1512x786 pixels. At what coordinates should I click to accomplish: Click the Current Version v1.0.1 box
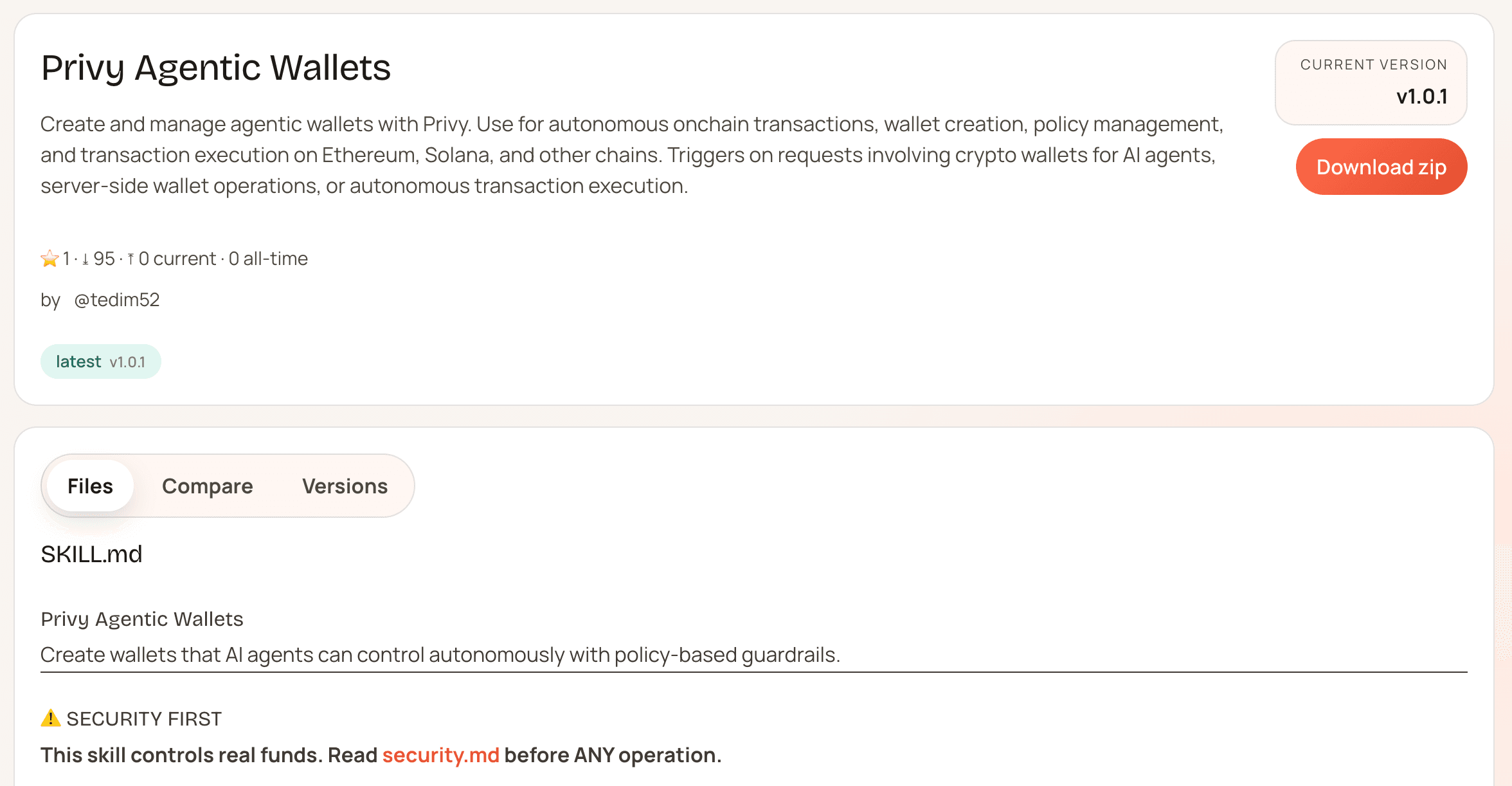[1371, 83]
